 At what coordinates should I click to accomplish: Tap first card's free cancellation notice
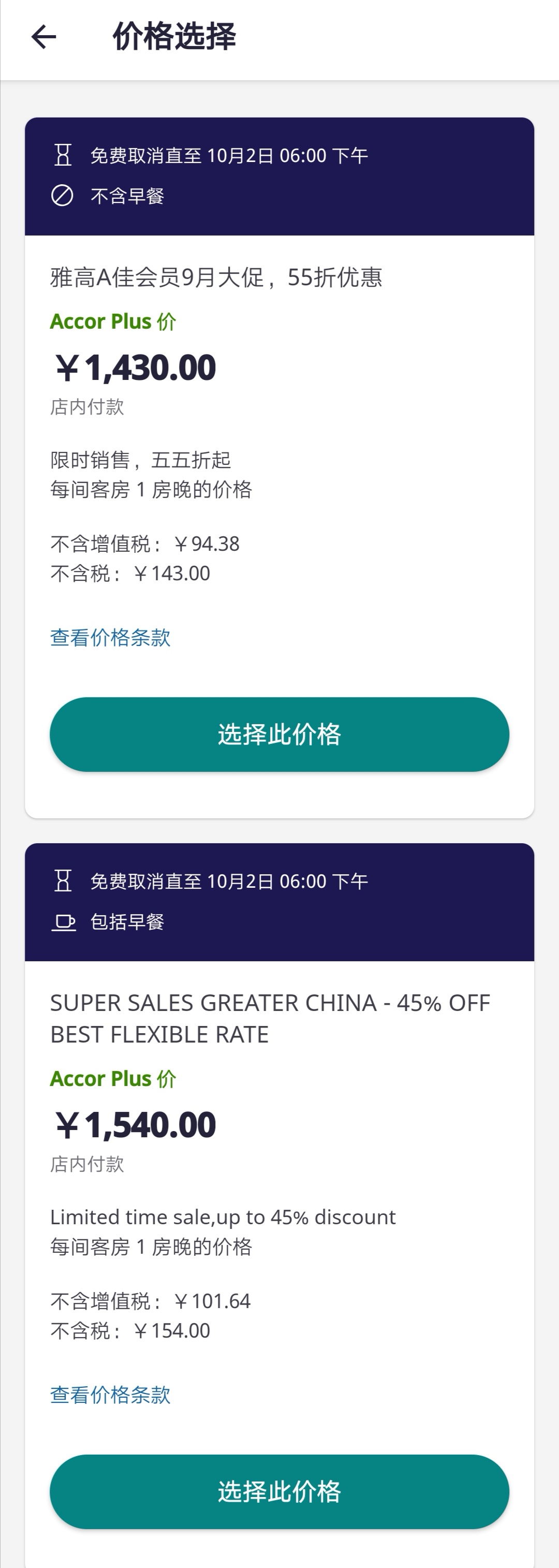pos(229,156)
